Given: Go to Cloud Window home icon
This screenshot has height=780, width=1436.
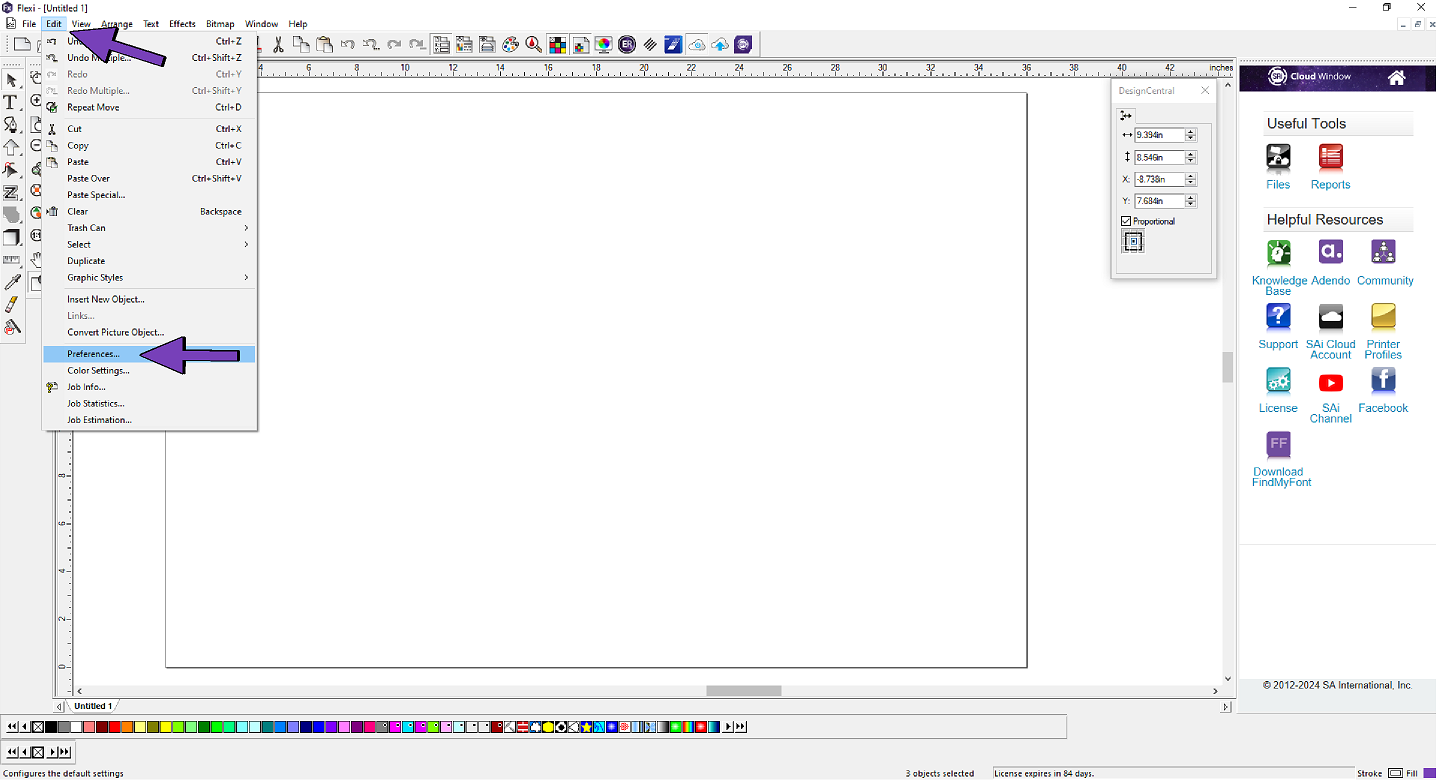Looking at the screenshot, I should (1397, 77).
